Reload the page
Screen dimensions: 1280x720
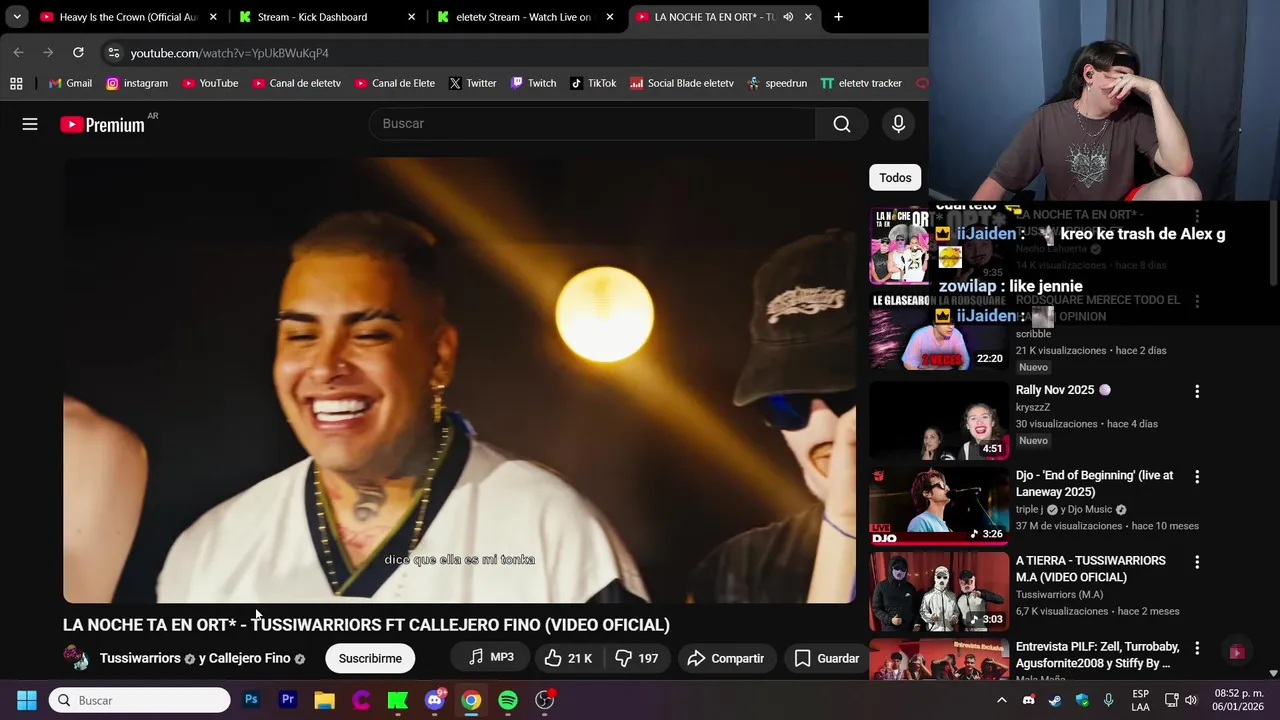coord(78,52)
